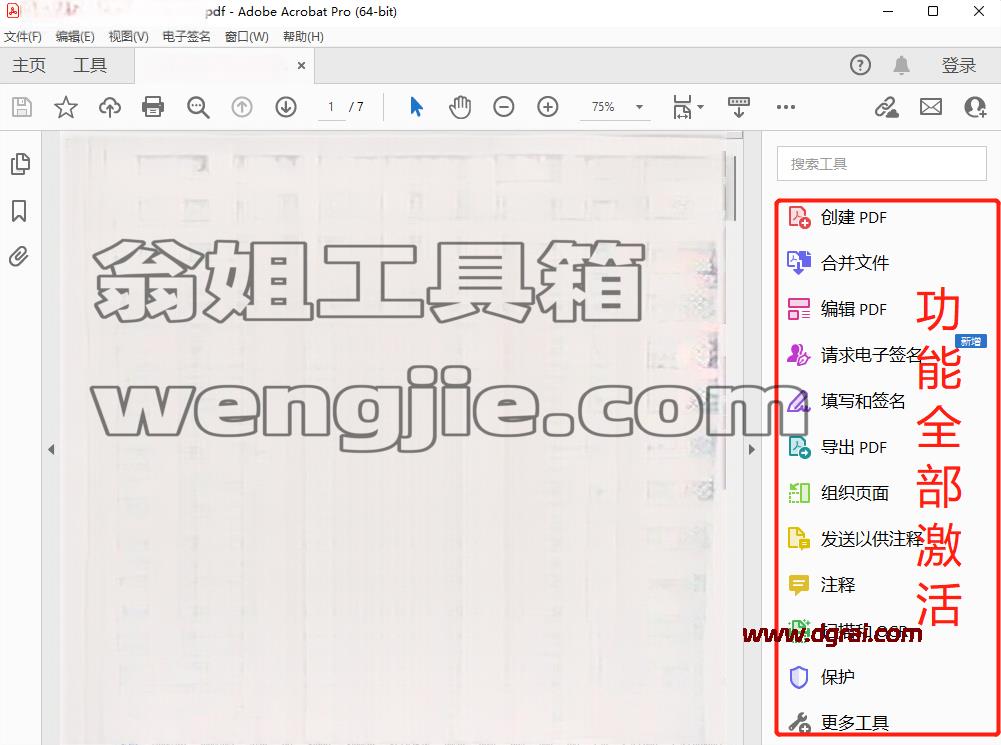Activate the arrow selection tool

(416, 107)
